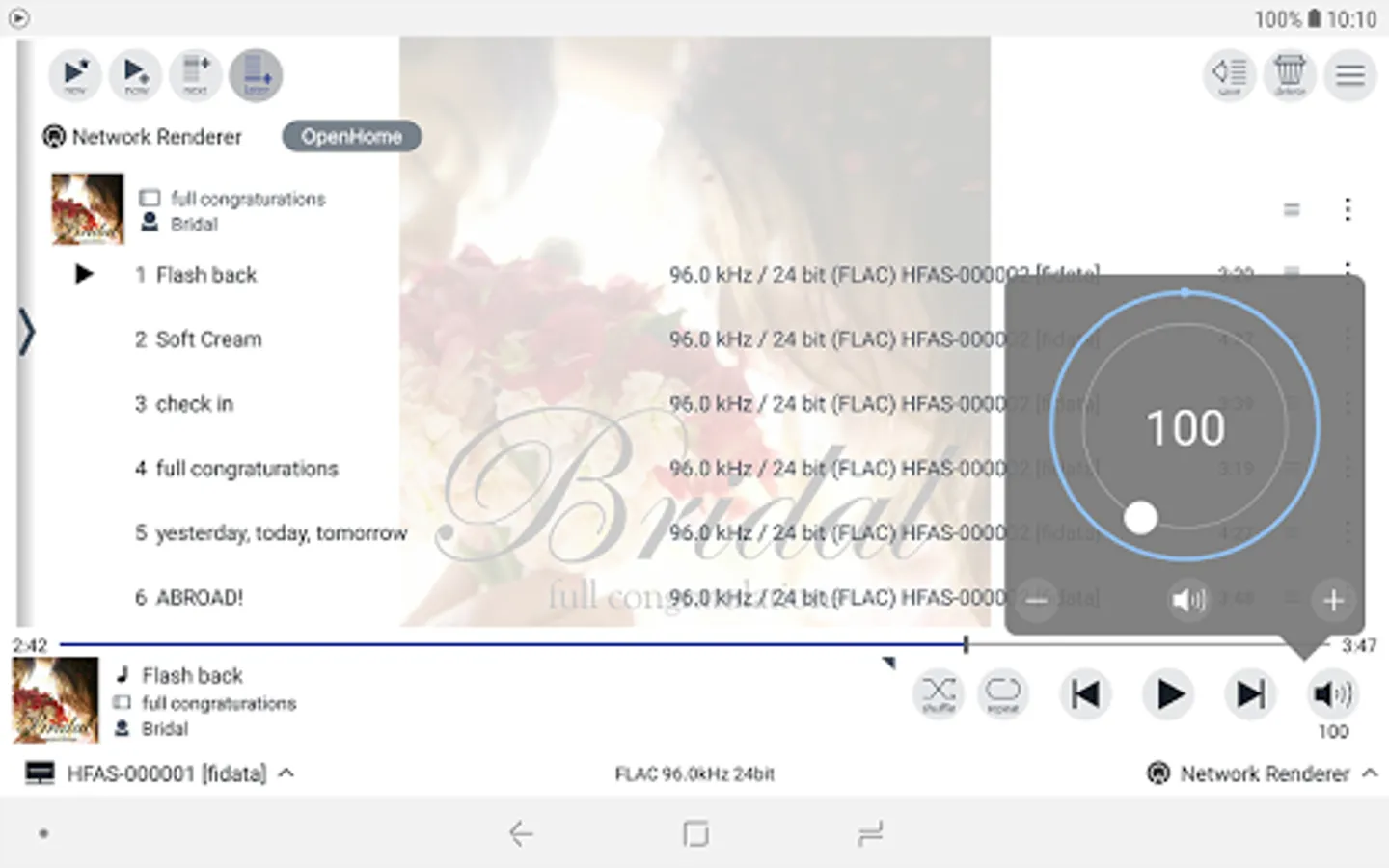Tap the first 'now' play icon
Viewport: 1389px width, 868px height.
click(75, 74)
